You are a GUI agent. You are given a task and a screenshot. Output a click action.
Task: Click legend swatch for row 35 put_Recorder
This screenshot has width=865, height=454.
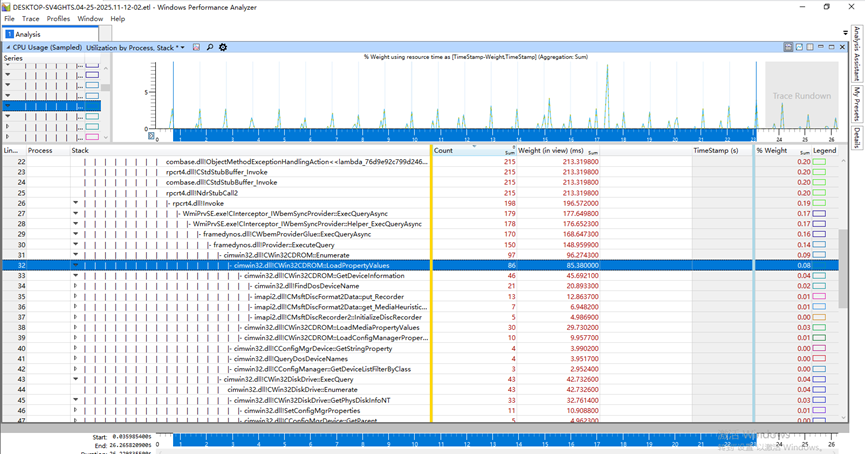pyautogui.click(x=819, y=297)
